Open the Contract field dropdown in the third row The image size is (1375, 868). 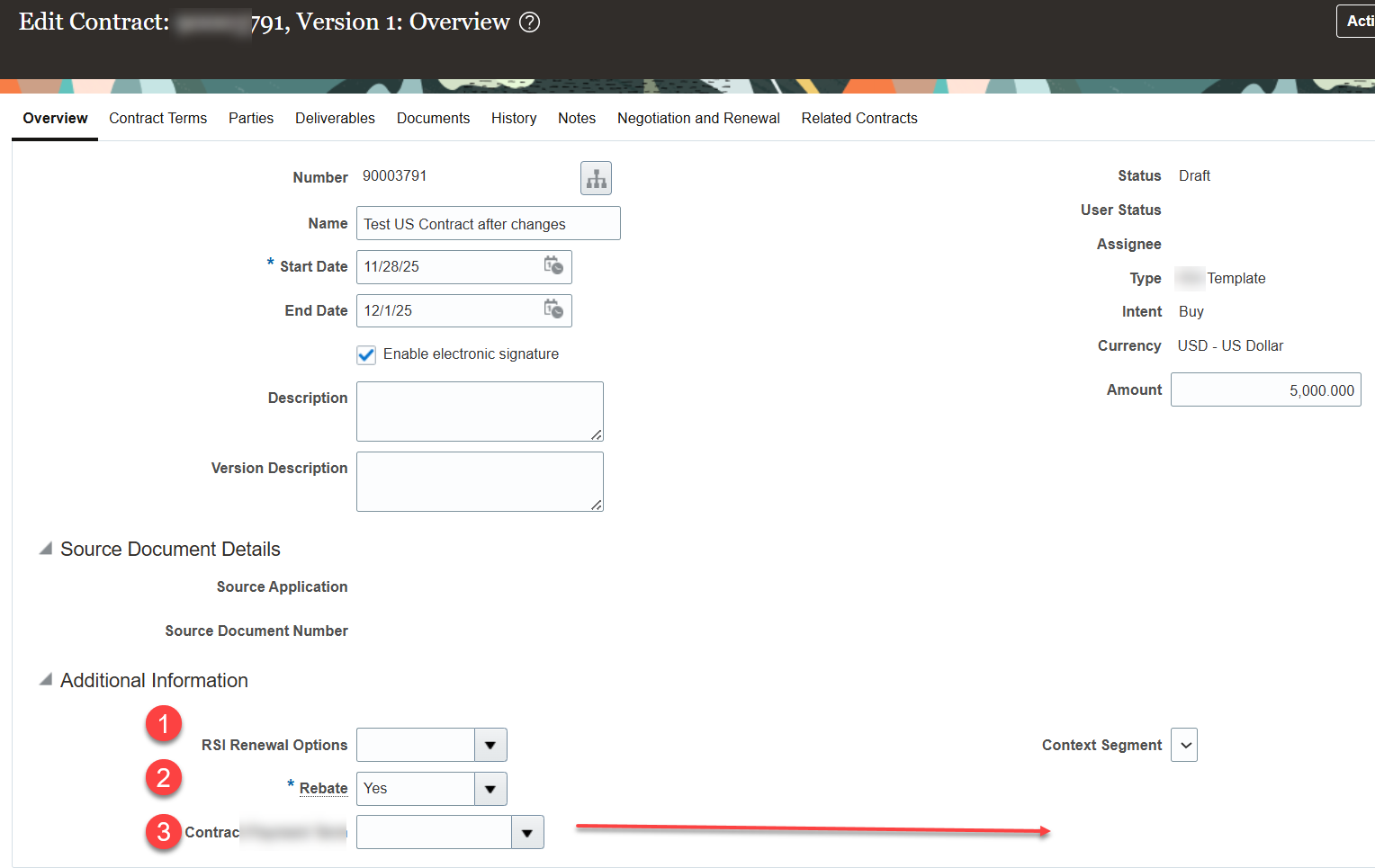527,833
